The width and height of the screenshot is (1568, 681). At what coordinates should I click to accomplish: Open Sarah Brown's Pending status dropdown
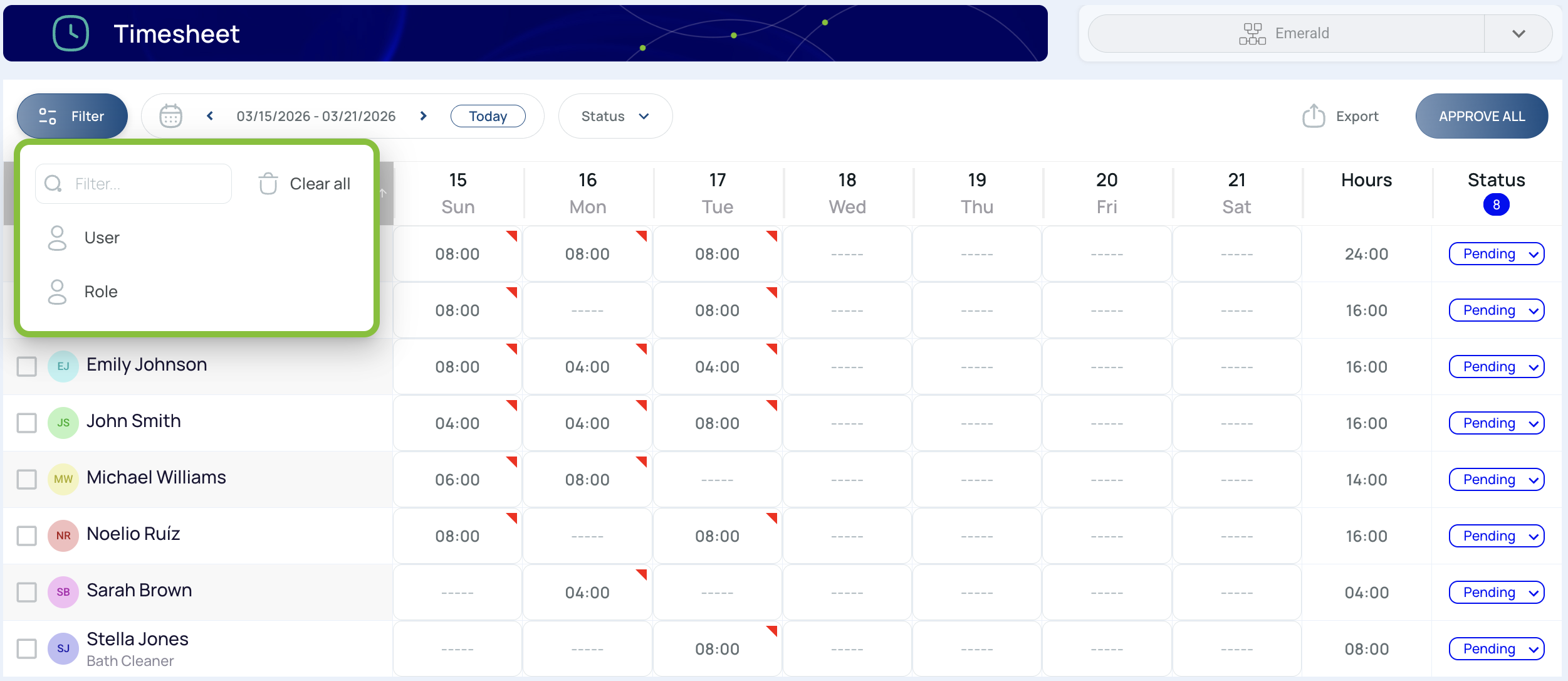pos(1496,593)
